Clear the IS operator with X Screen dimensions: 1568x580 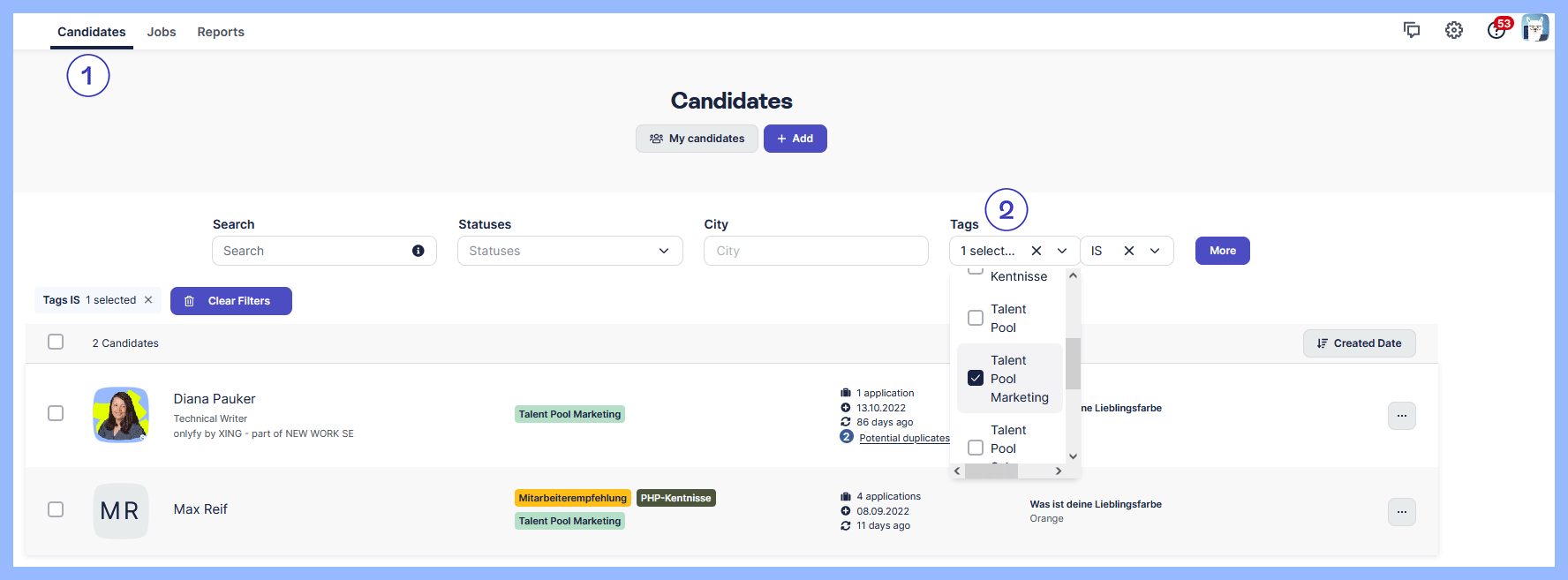[x=1128, y=251]
